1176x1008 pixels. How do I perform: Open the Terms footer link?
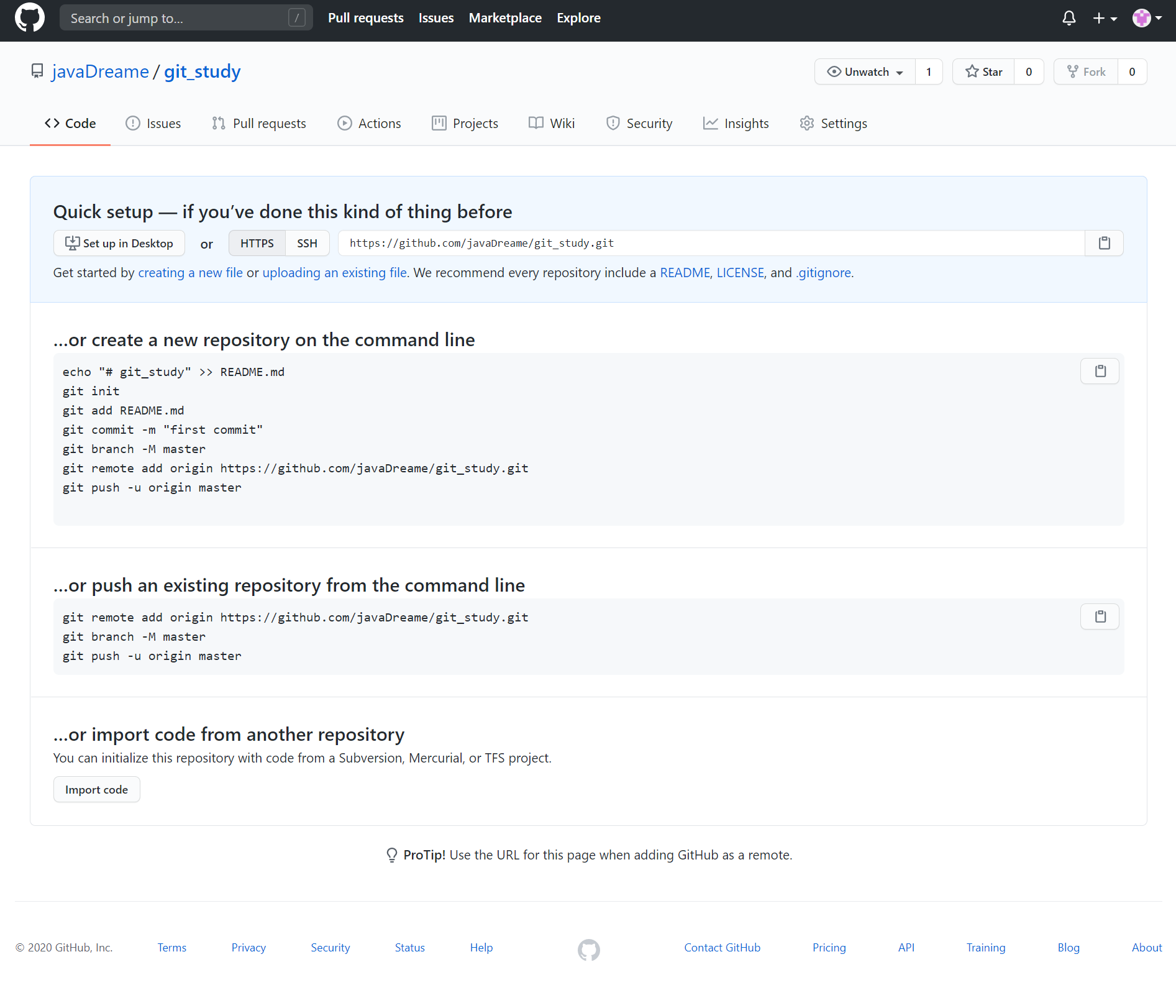pos(172,948)
